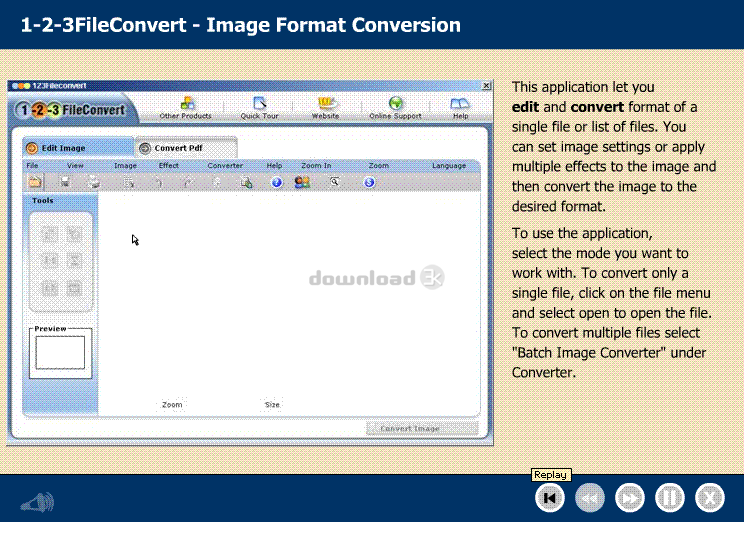Toggle the speaker audio icon
Image resolution: width=754 pixels, height=555 pixels.
pos(38,502)
